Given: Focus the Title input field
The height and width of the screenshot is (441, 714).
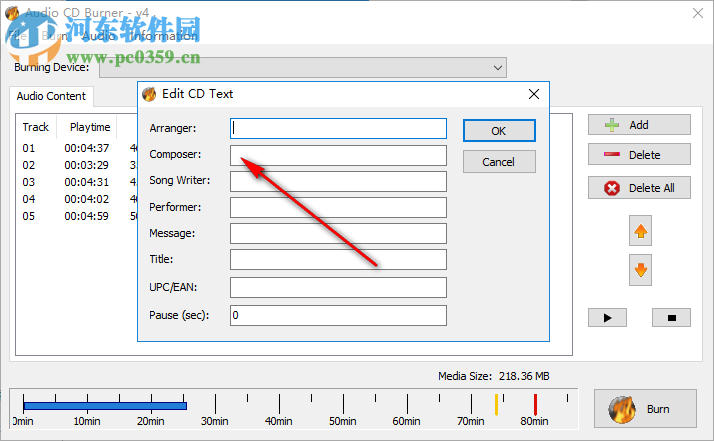Looking at the screenshot, I should pyautogui.click(x=338, y=259).
